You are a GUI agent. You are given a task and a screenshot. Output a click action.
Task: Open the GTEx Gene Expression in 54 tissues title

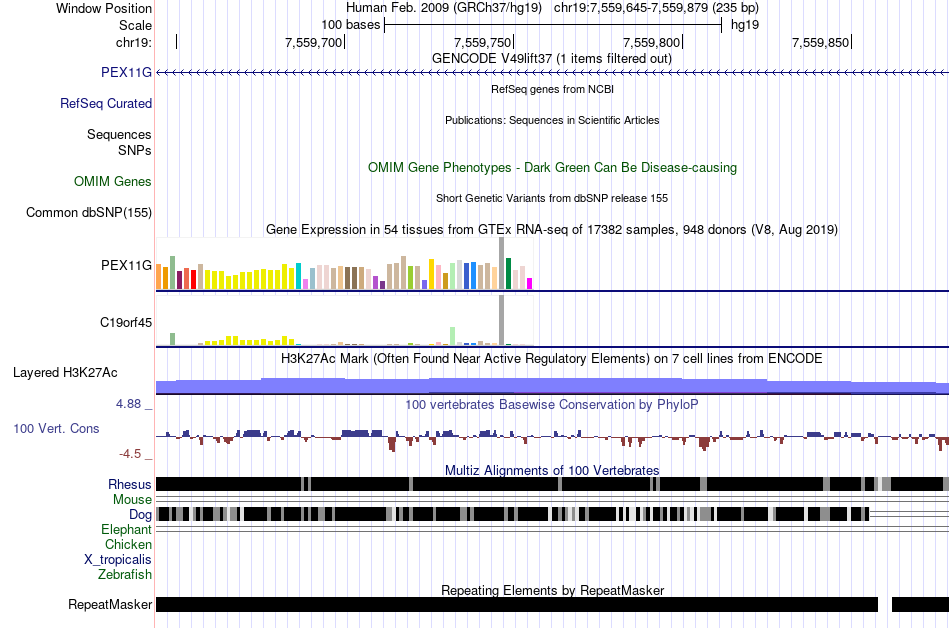pyautogui.click(x=552, y=230)
